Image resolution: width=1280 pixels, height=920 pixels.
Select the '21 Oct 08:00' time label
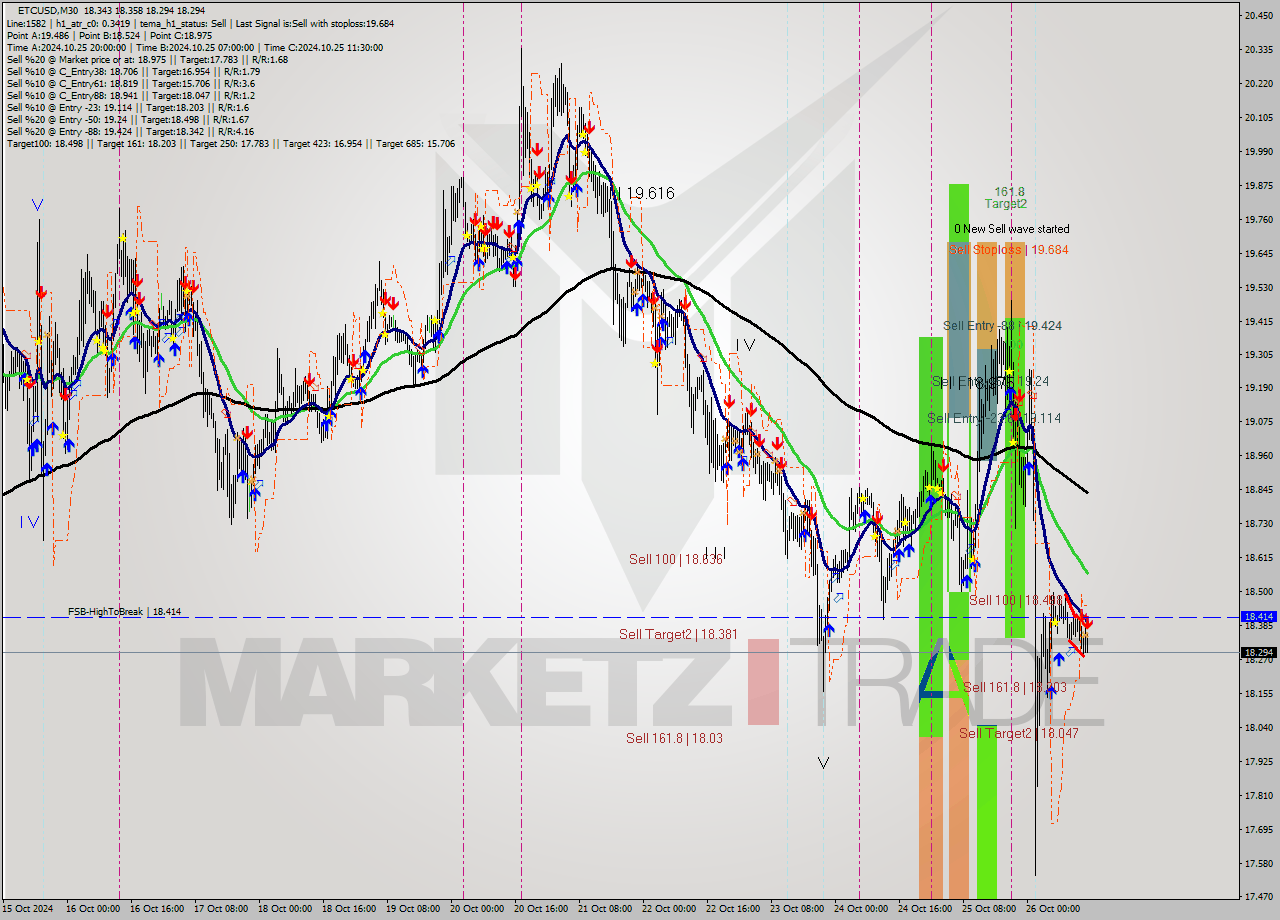pos(604,909)
